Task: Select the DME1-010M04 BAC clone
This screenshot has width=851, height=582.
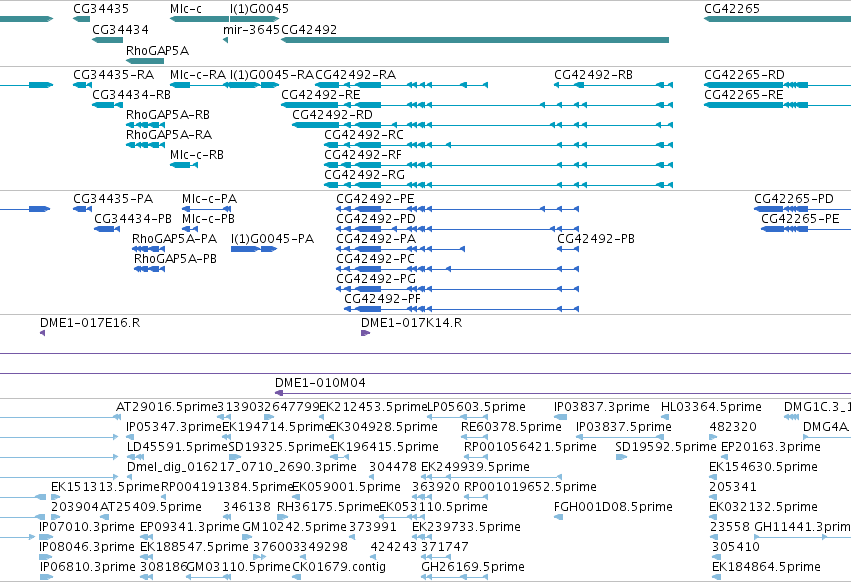Action: (x=563, y=393)
